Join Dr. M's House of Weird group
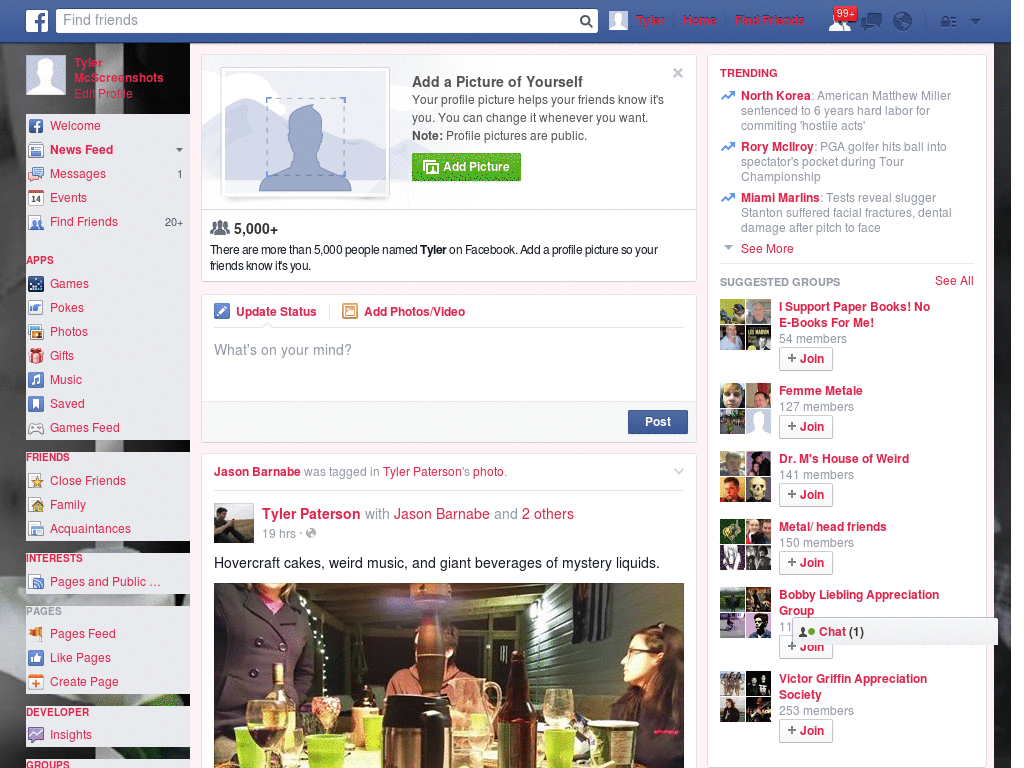1024x768 pixels. click(806, 494)
